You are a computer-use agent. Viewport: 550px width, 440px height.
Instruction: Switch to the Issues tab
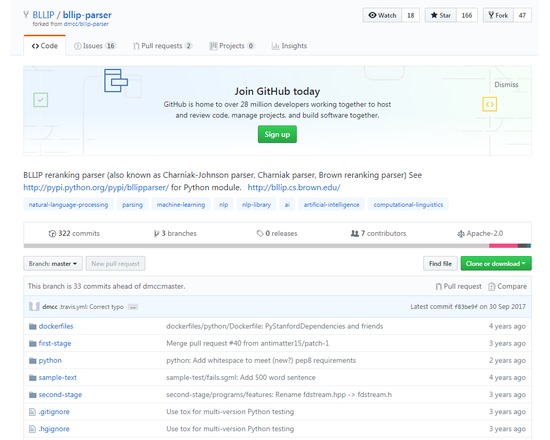95,46
